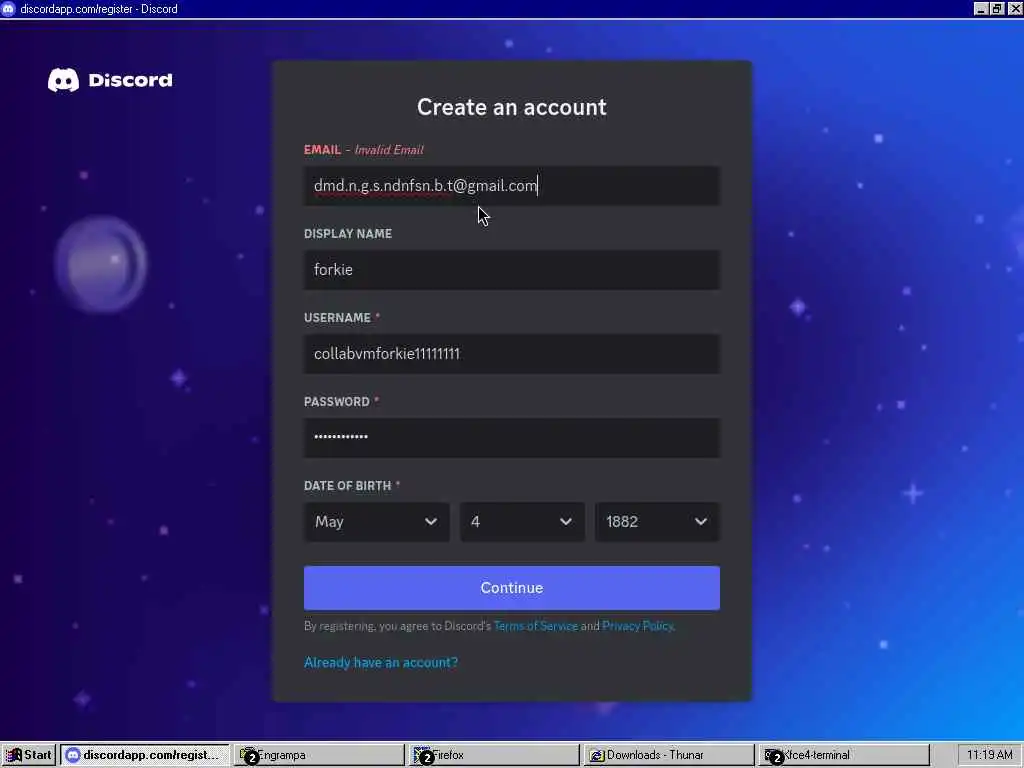Open the day dropdown showing 4

(x=522, y=522)
